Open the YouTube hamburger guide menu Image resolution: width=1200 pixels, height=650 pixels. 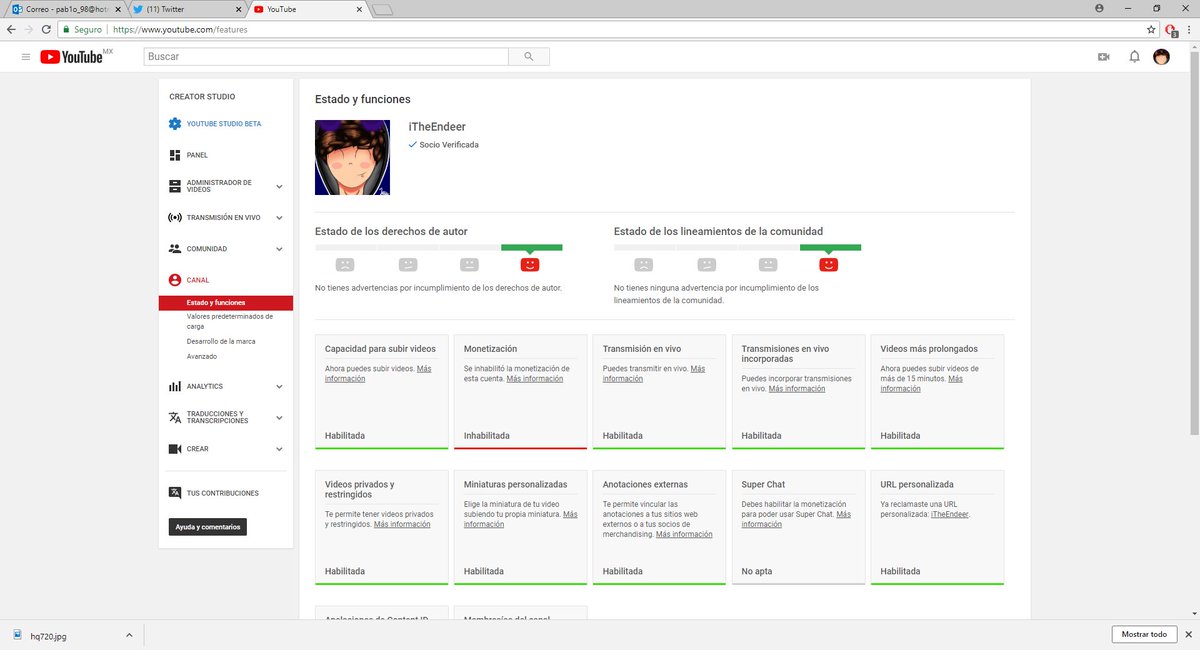tap(25, 57)
